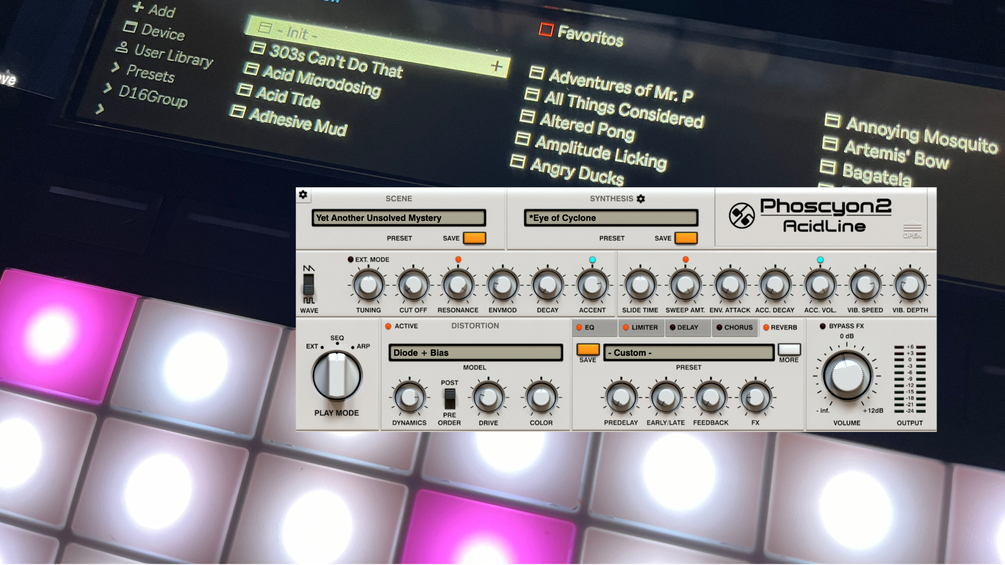Click the ENVMOD knob
Image resolution: width=1005 pixels, height=565 pixels.
pyautogui.click(x=502, y=285)
